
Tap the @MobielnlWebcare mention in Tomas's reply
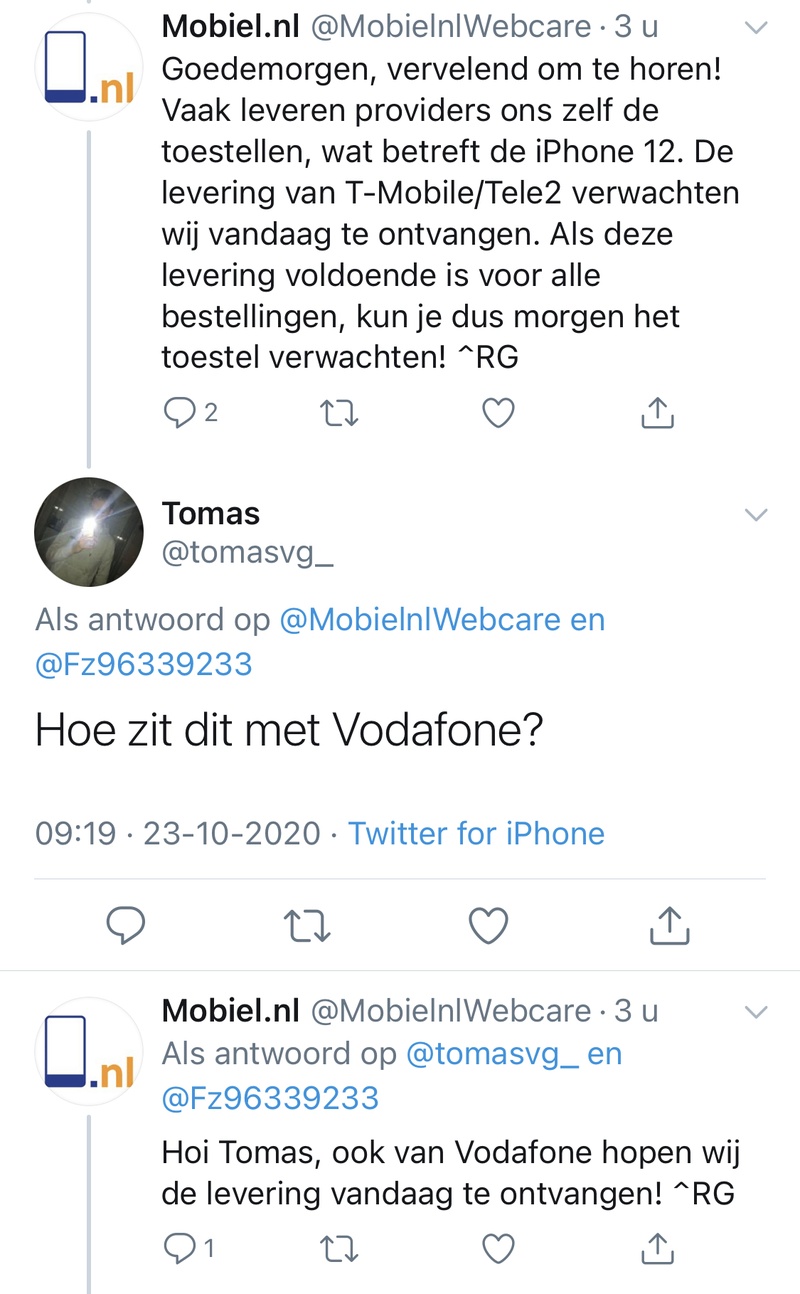coord(420,620)
